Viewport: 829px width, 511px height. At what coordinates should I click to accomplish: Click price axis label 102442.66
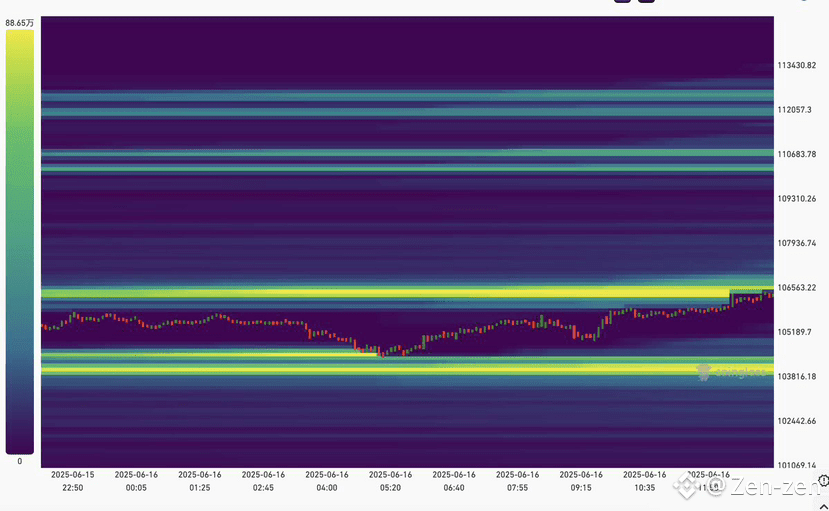tap(796, 421)
